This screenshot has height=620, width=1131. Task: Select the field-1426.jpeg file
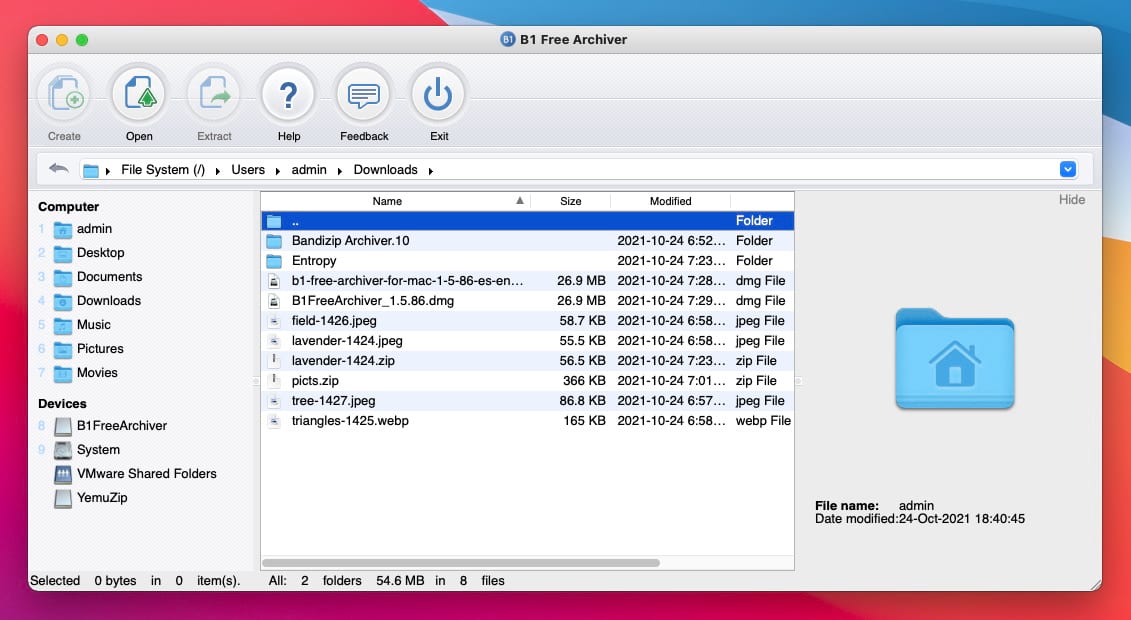tap(334, 321)
